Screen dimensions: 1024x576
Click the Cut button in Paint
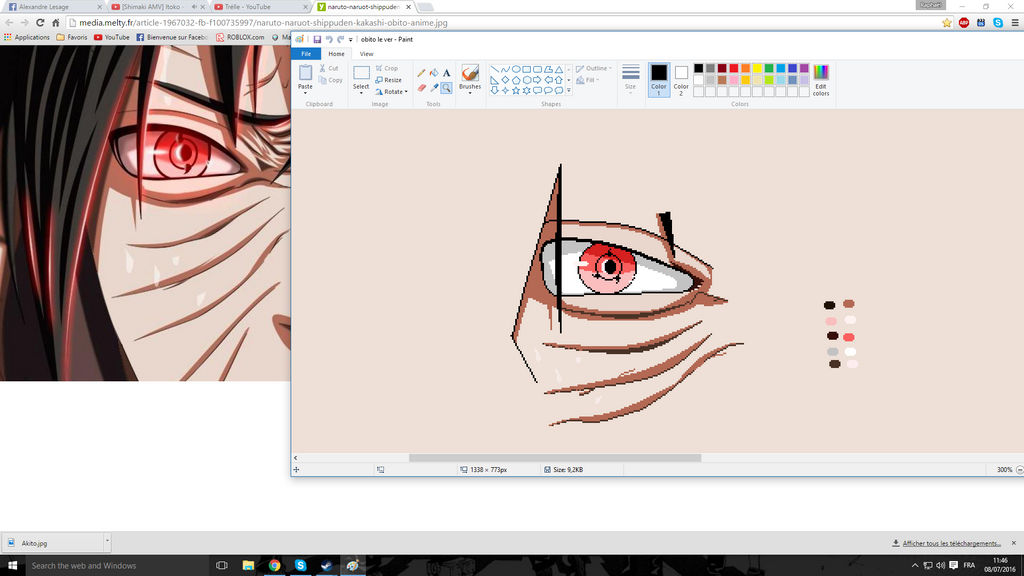pyautogui.click(x=329, y=68)
